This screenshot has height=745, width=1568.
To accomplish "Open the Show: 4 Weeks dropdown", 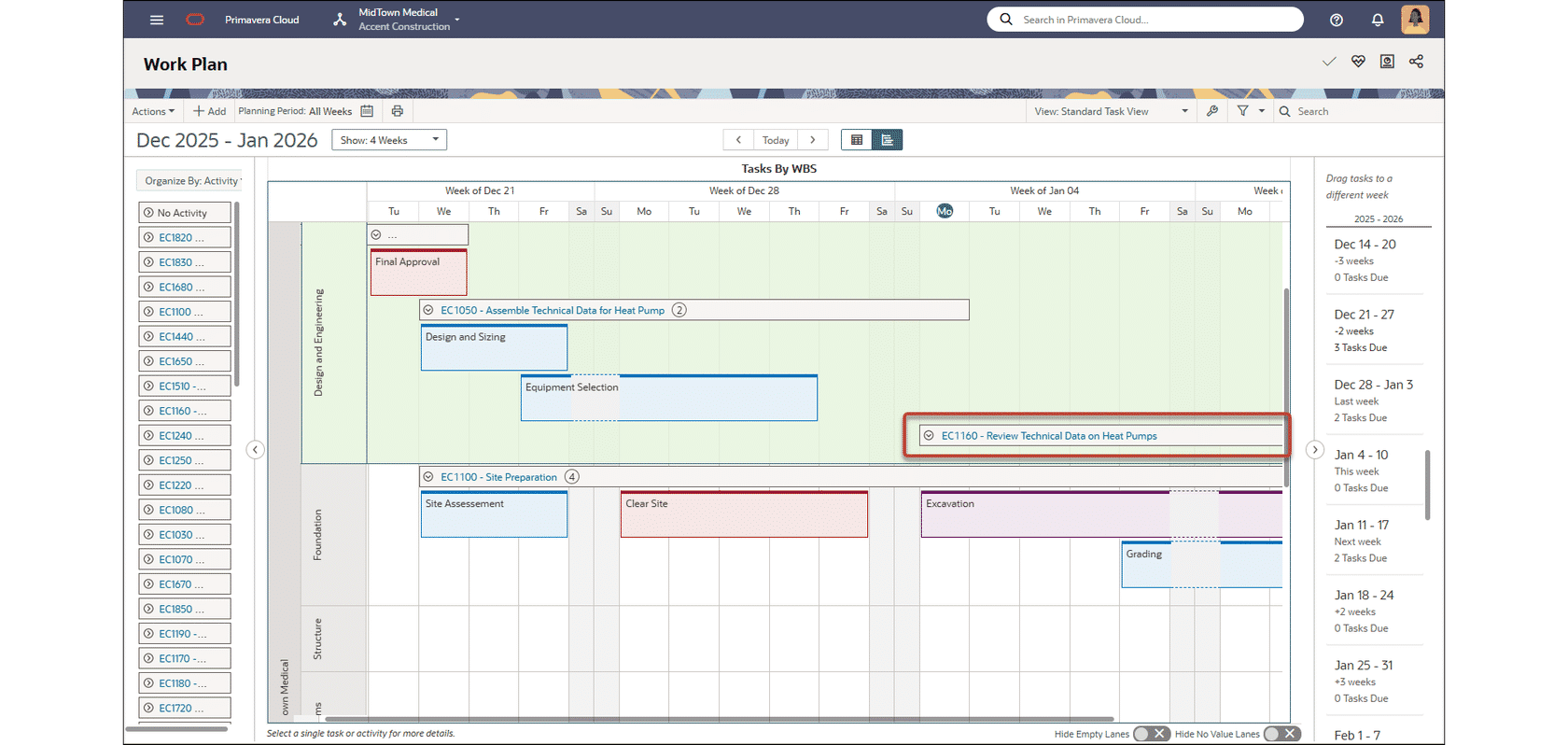I will 389,140.
